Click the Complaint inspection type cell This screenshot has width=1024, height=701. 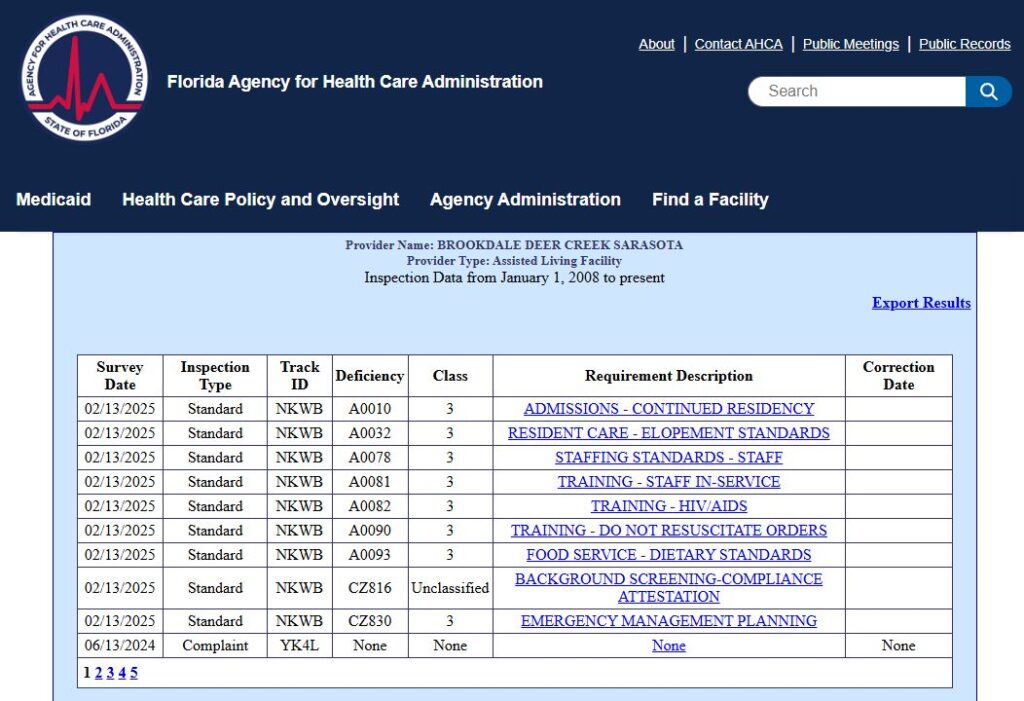[x=215, y=645]
